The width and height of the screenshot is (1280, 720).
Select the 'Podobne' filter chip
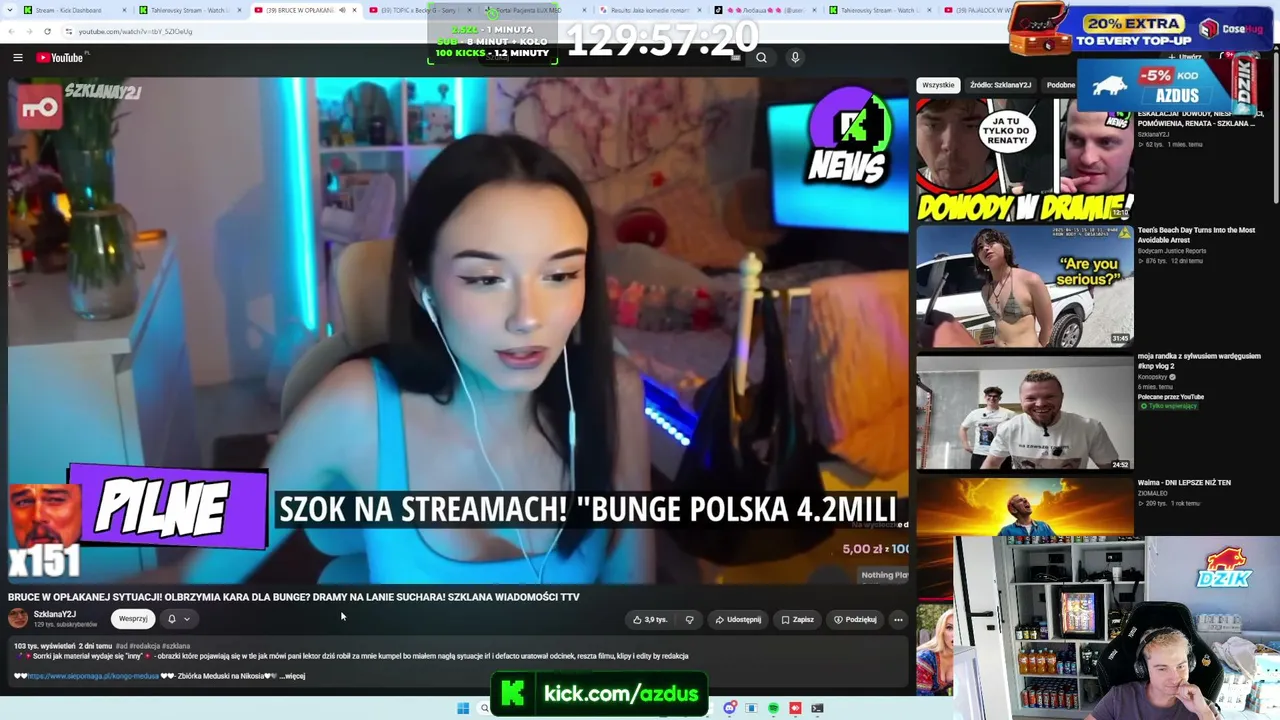coord(1061,85)
